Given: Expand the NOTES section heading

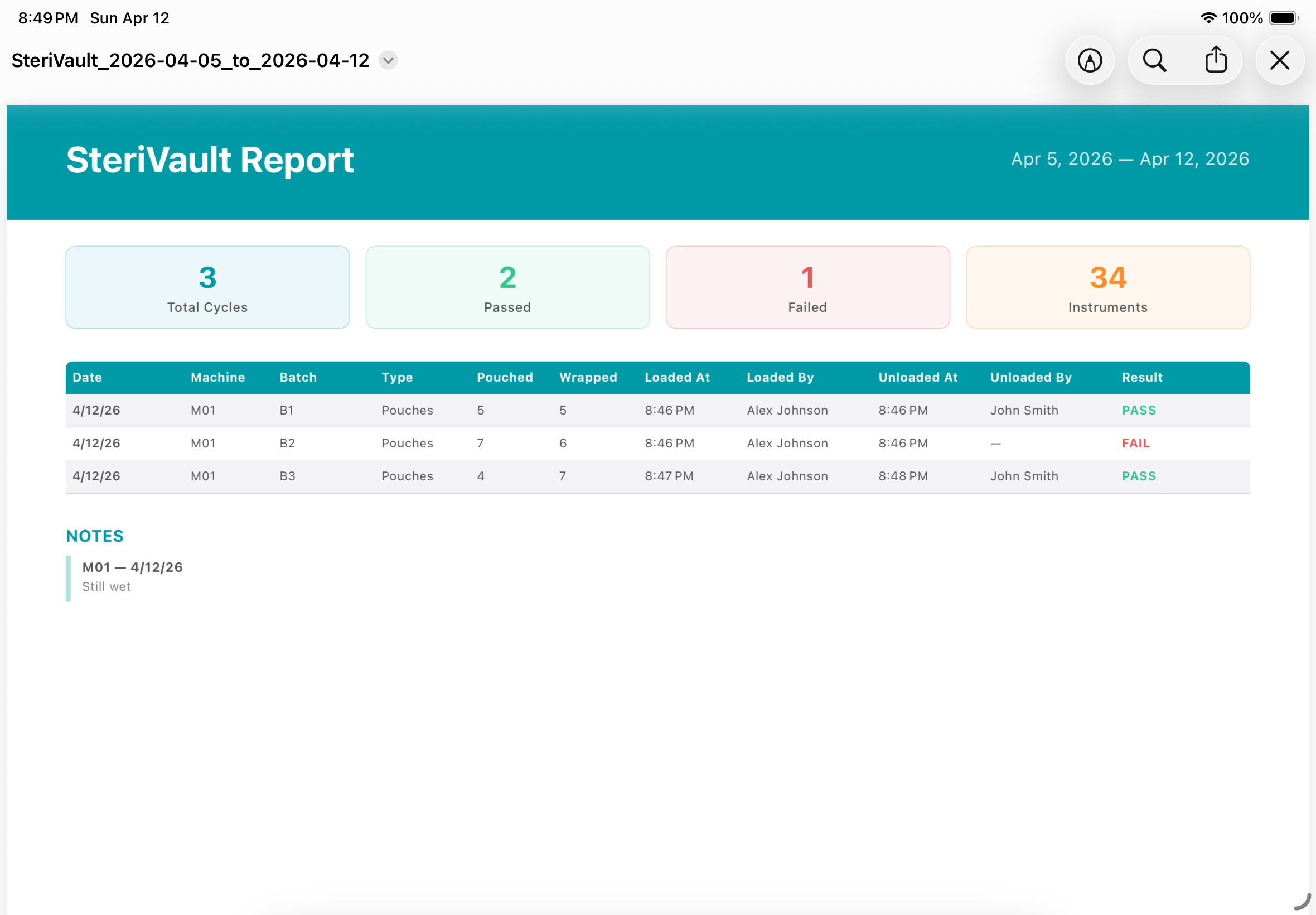Looking at the screenshot, I should (x=95, y=536).
